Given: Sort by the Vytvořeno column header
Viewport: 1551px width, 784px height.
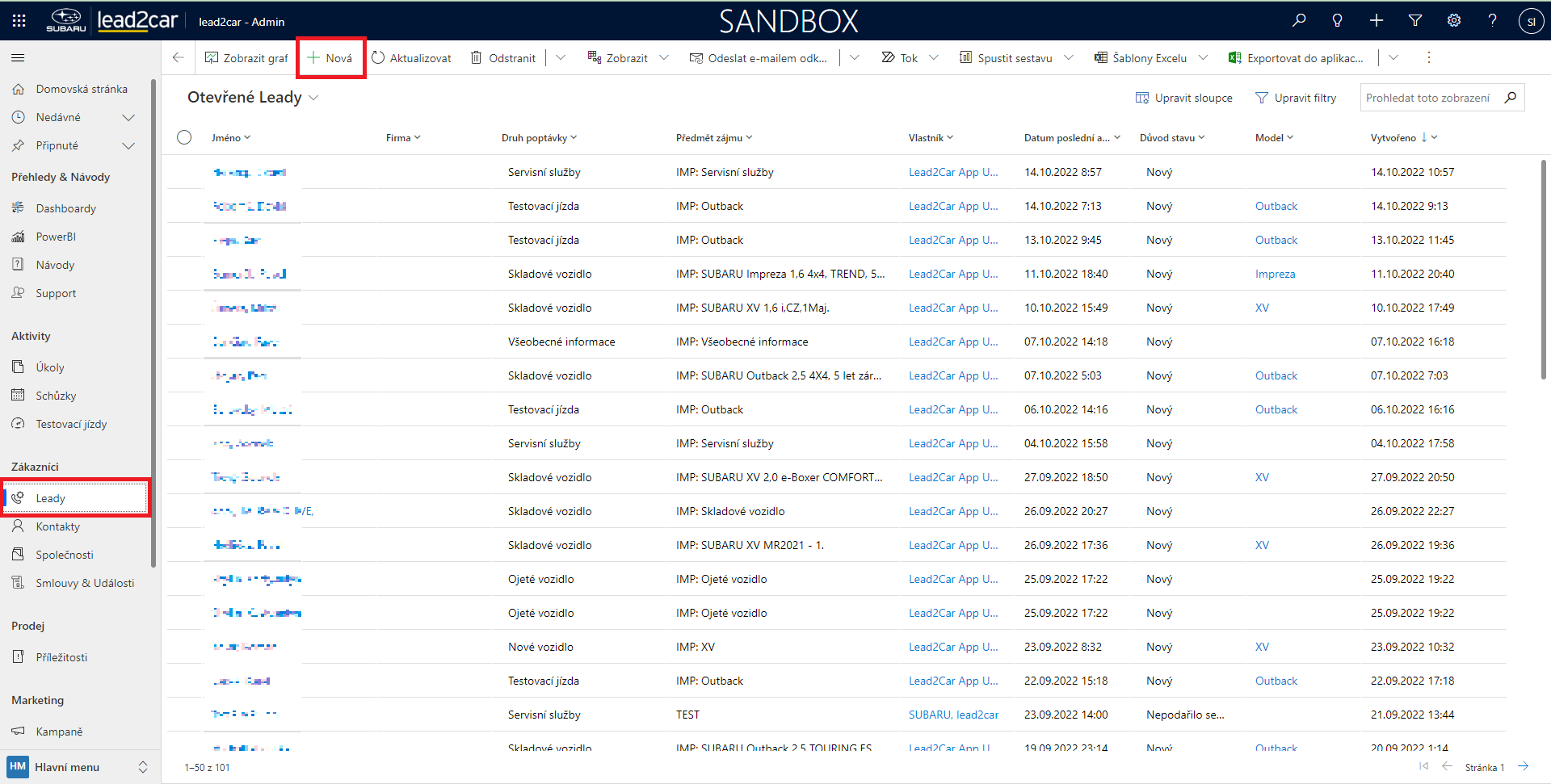Looking at the screenshot, I should 1393,138.
